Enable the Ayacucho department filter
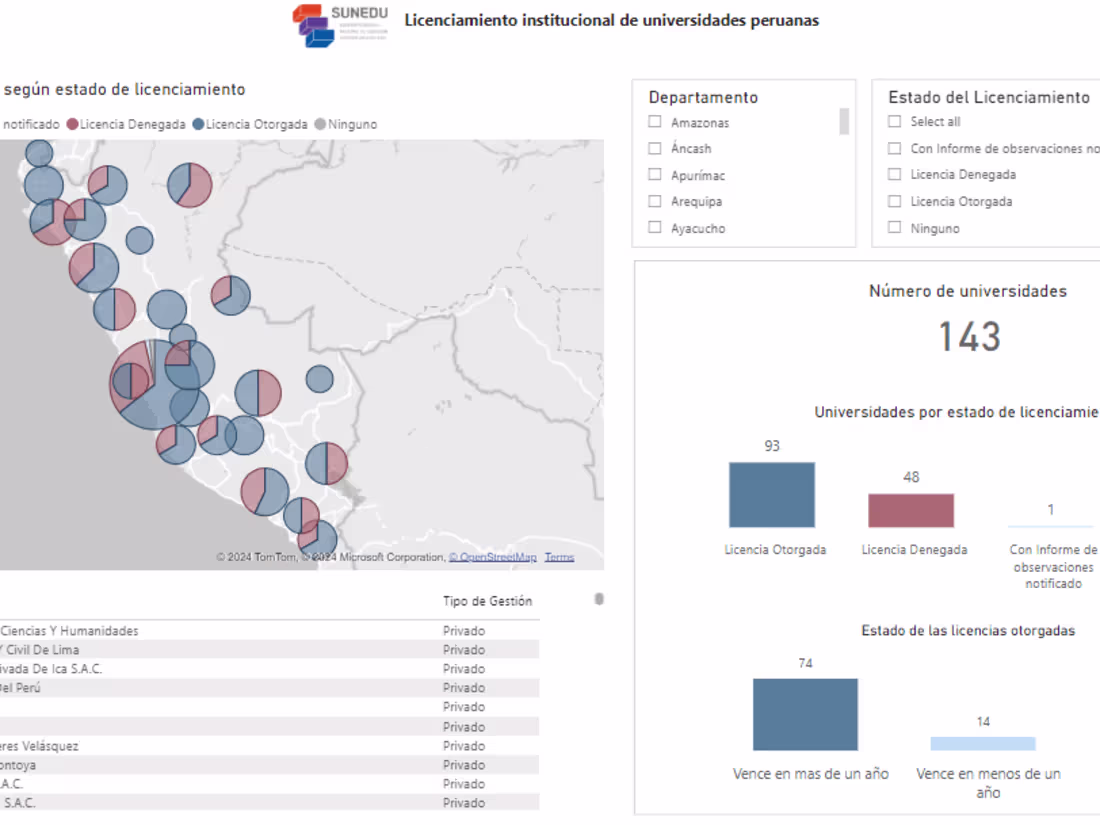Screen dimensions: 1100x825 click(655, 228)
